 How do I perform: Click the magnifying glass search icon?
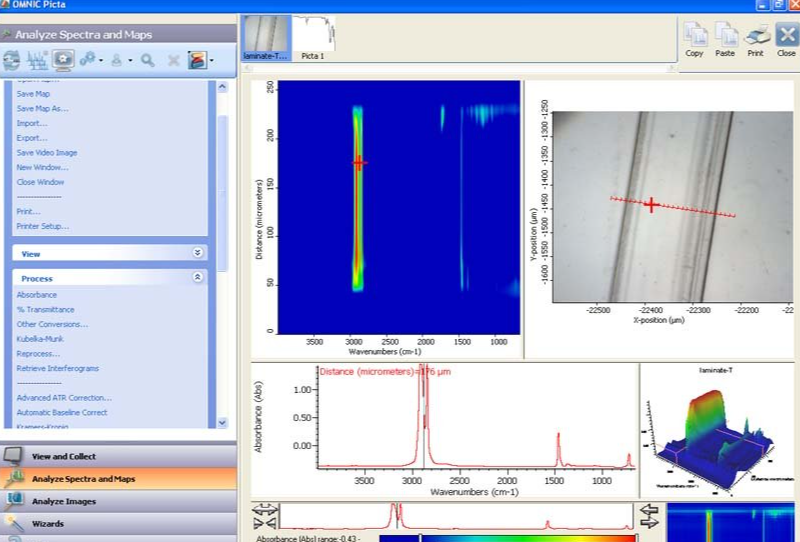(147, 61)
